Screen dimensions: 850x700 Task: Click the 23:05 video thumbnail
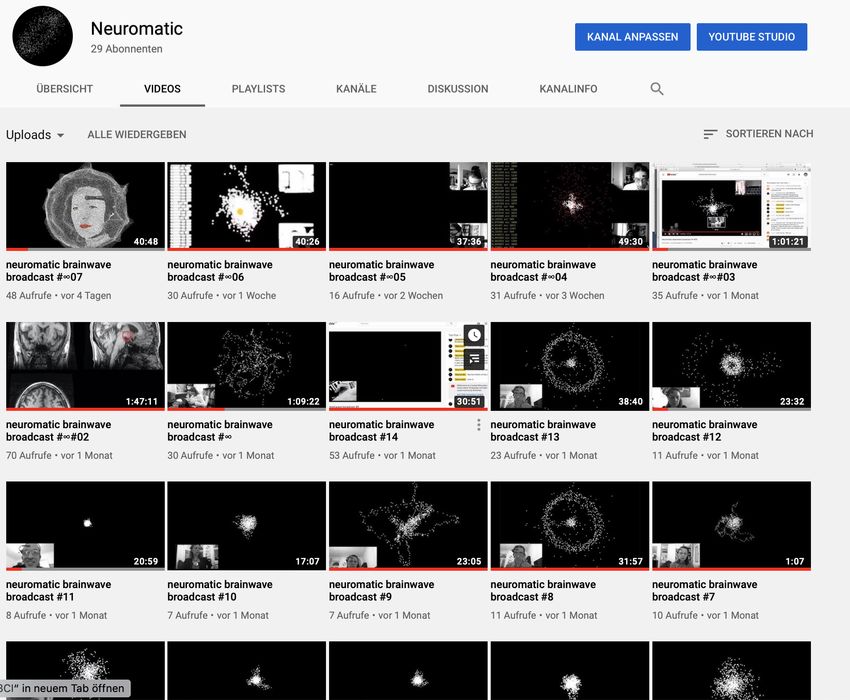[408, 526]
